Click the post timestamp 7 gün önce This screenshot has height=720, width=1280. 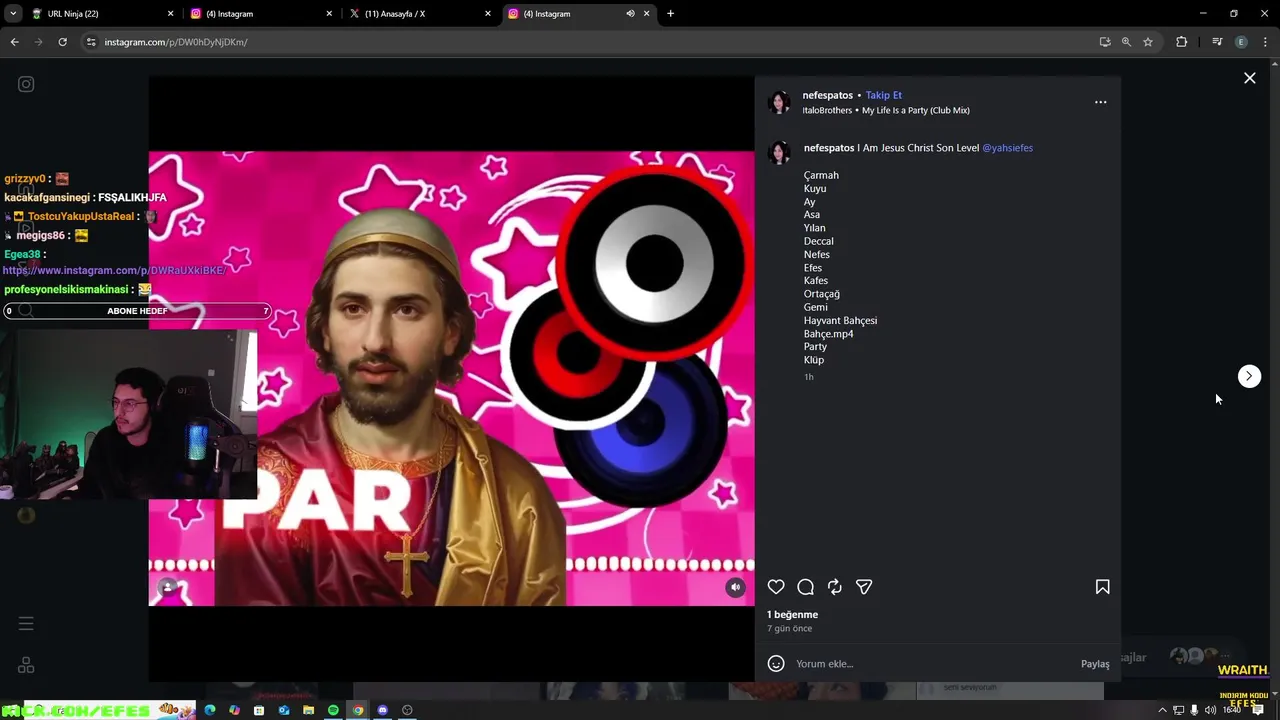point(790,629)
